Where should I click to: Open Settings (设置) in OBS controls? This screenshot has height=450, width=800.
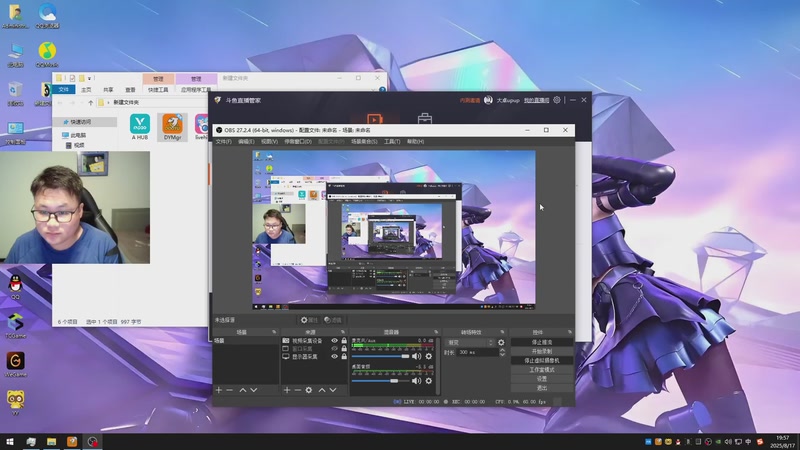pos(542,379)
